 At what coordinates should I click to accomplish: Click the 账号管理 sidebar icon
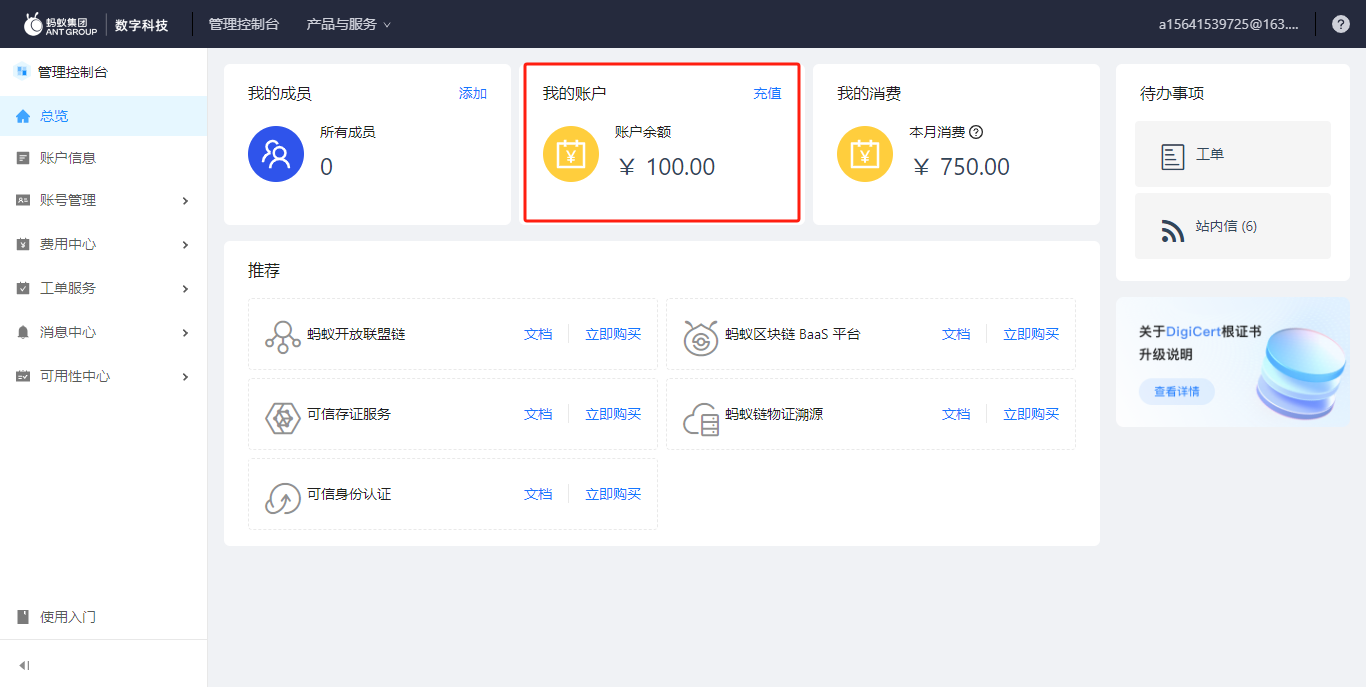pyautogui.click(x=23, y=200)
